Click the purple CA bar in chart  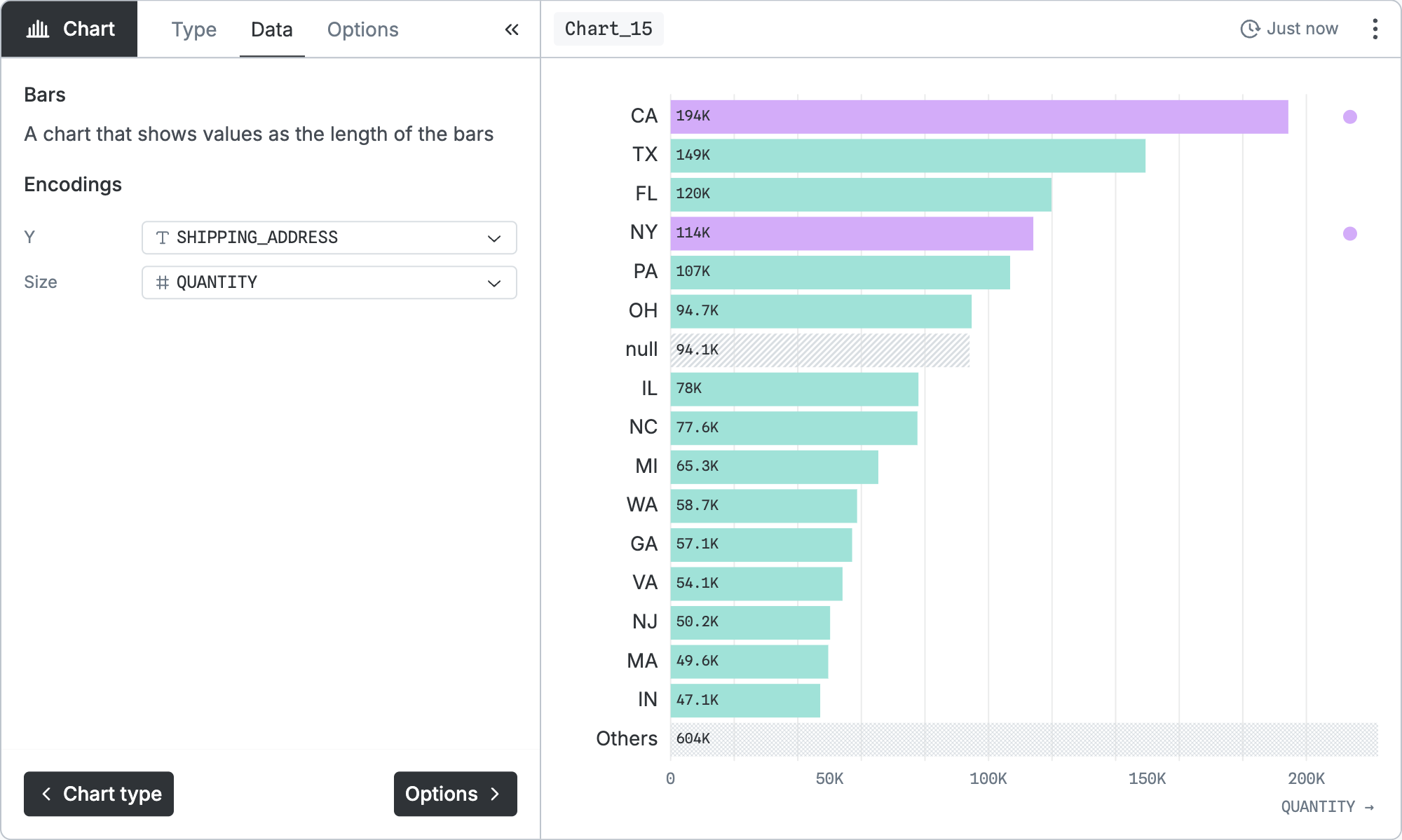tap(979, 117)
